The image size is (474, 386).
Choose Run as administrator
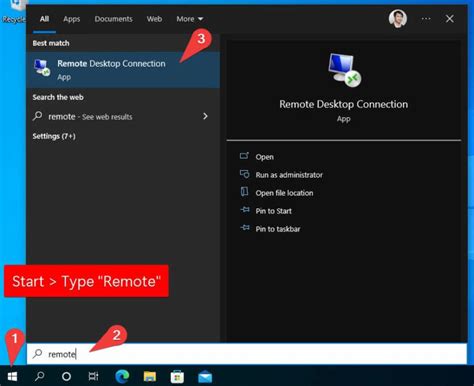click(289, 175)
